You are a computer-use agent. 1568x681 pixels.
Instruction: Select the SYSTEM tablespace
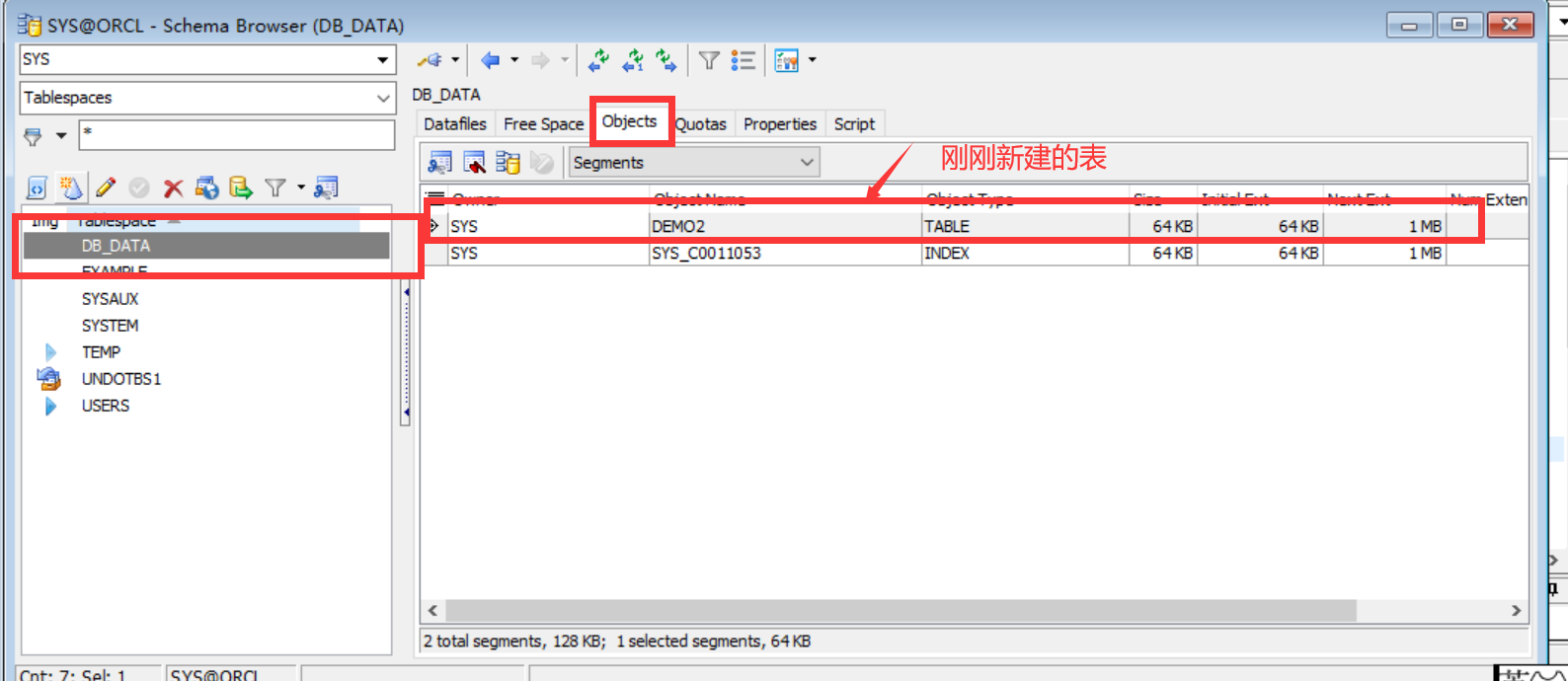[110, 326]
